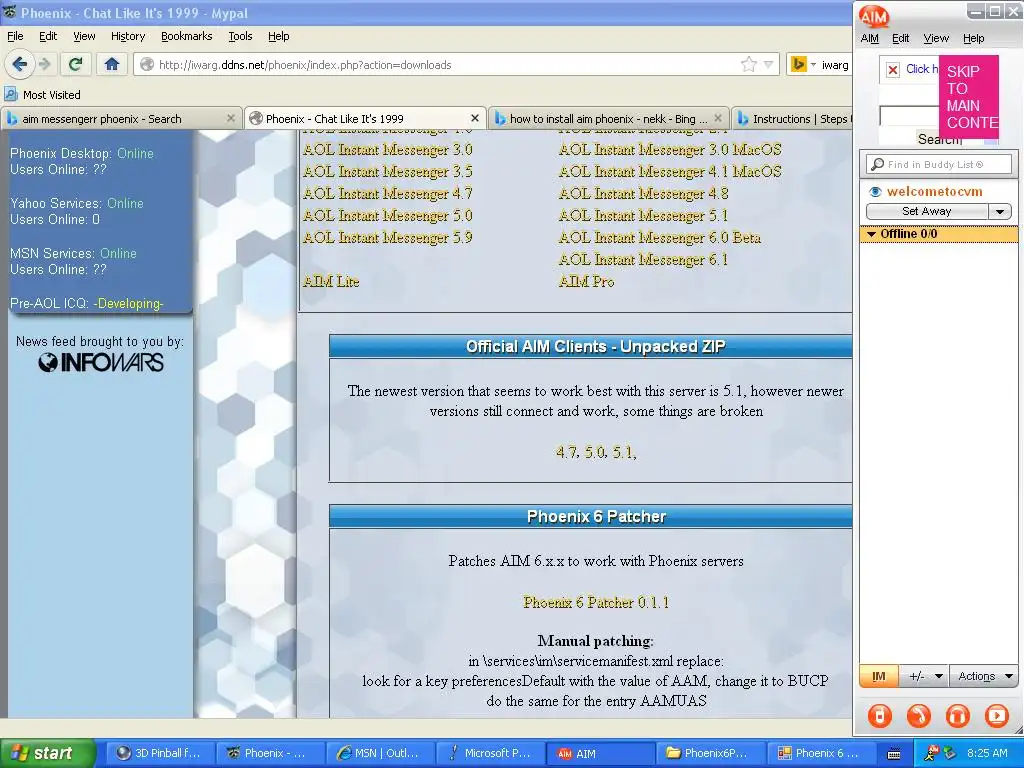1024x768 pixels.
Task: Open bookmark star dropdown arrow in address bar
Action: pos(769,64)
